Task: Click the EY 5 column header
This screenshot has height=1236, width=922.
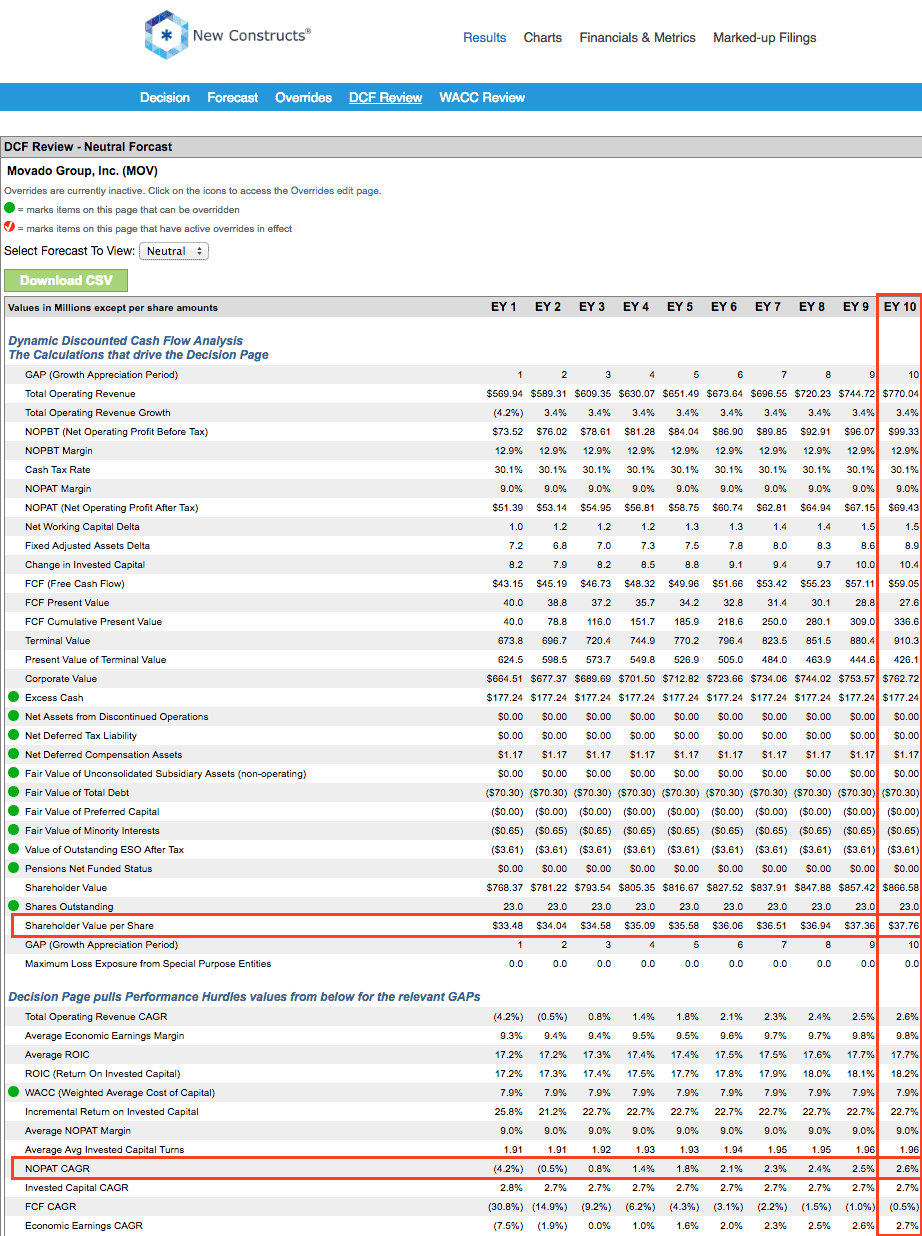Action: (x=680, y=307)
